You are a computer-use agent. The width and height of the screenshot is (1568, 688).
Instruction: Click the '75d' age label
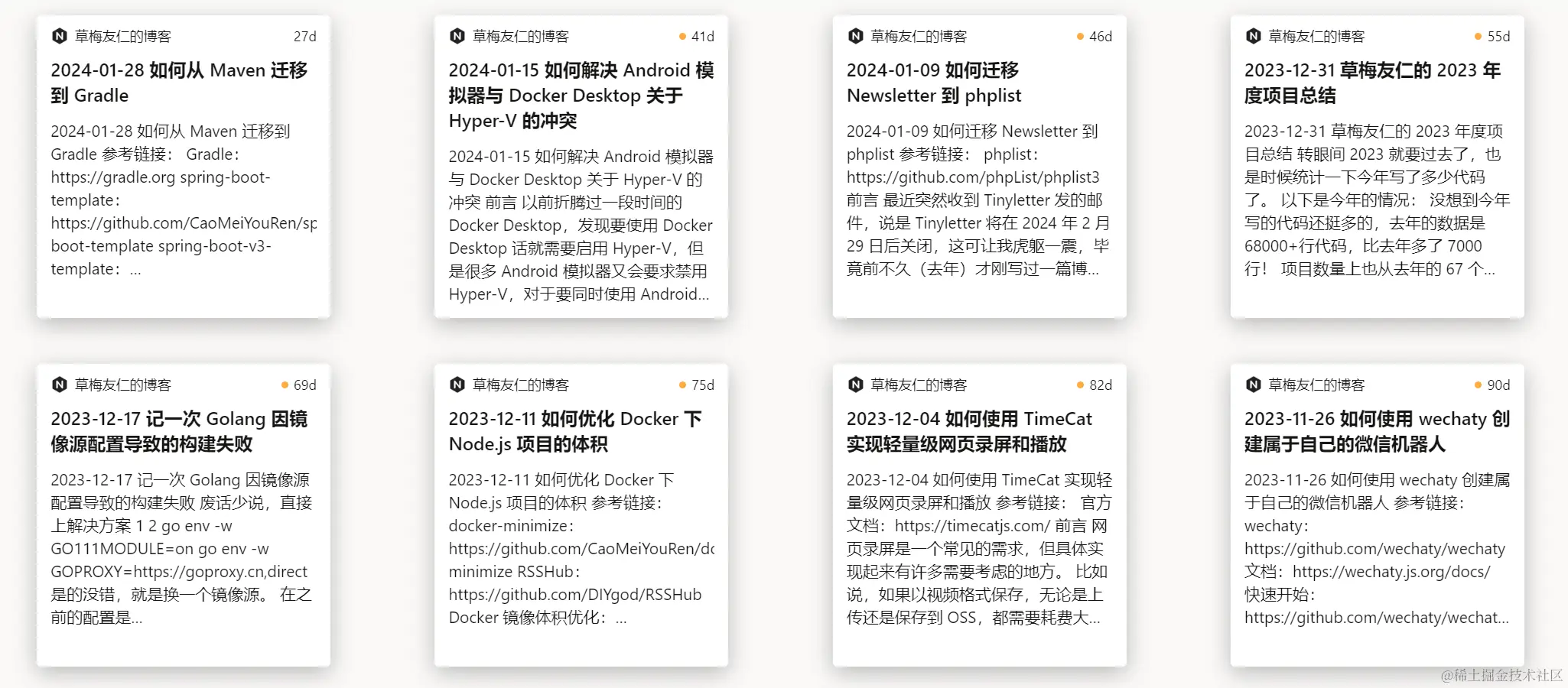click(x=703, y=385)
